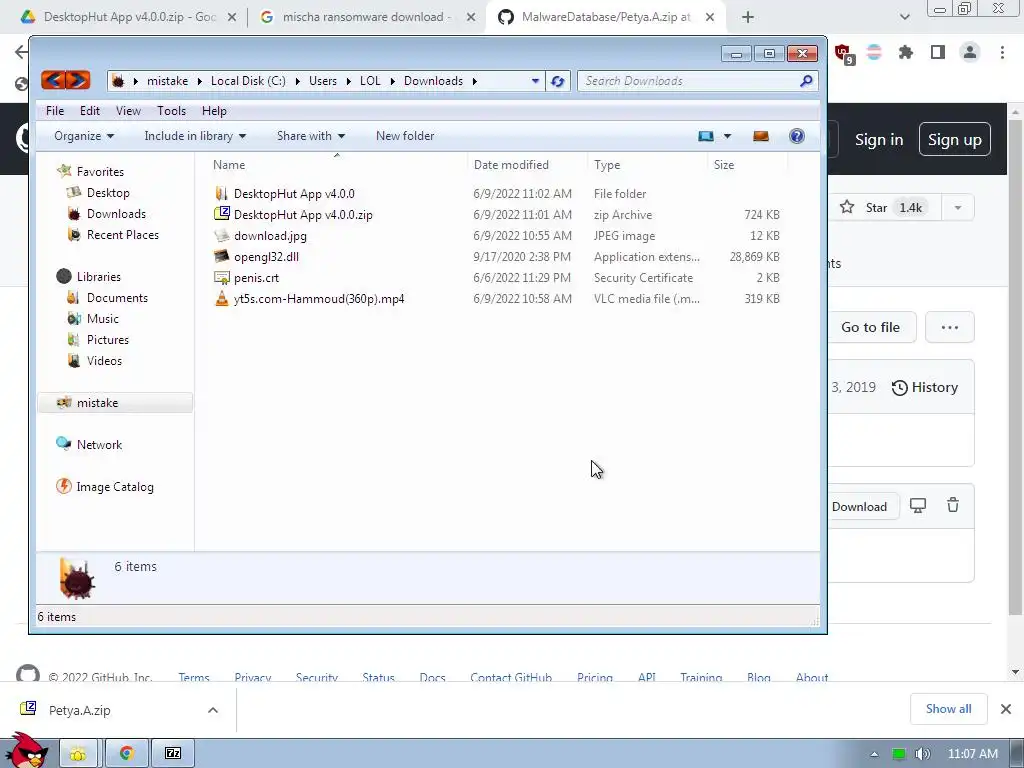Select the DesktopHut App v4.0.0 folder icon
Image resolution: width=1024 pixels, height=768 pixels.
(x=221, y=193)
